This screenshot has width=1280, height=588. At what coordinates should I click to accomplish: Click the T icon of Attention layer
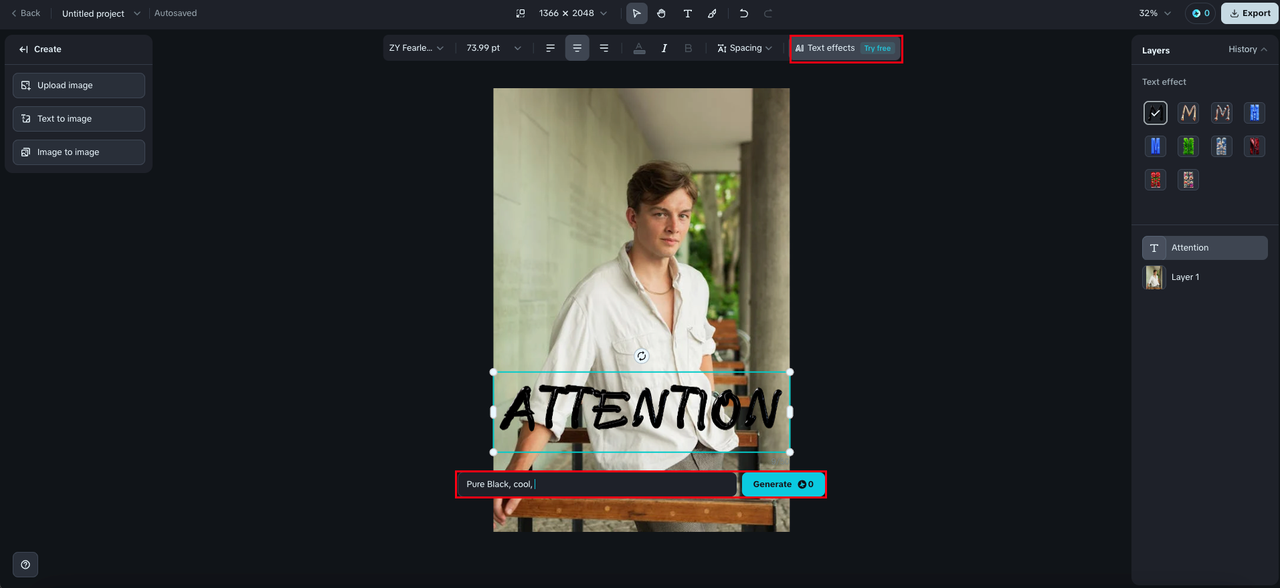(x=1154, y=248)
